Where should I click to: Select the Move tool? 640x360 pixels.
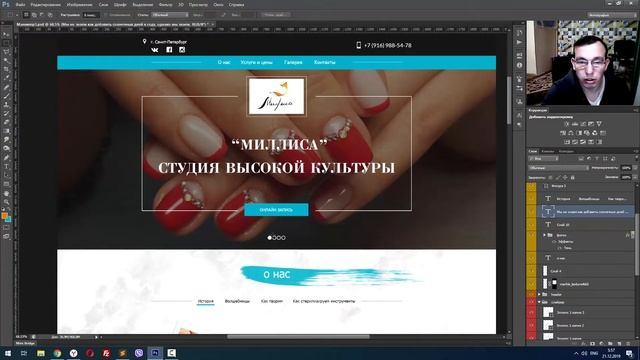[x=6, y=34]
